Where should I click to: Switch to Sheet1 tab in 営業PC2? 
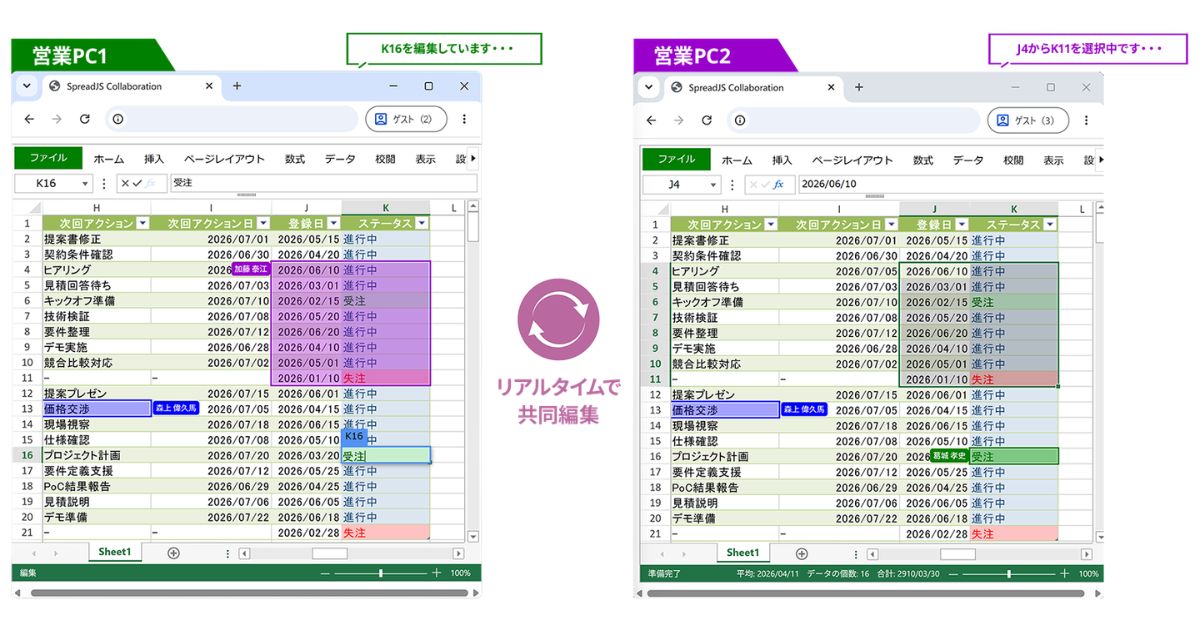click(x=742, y=553)
